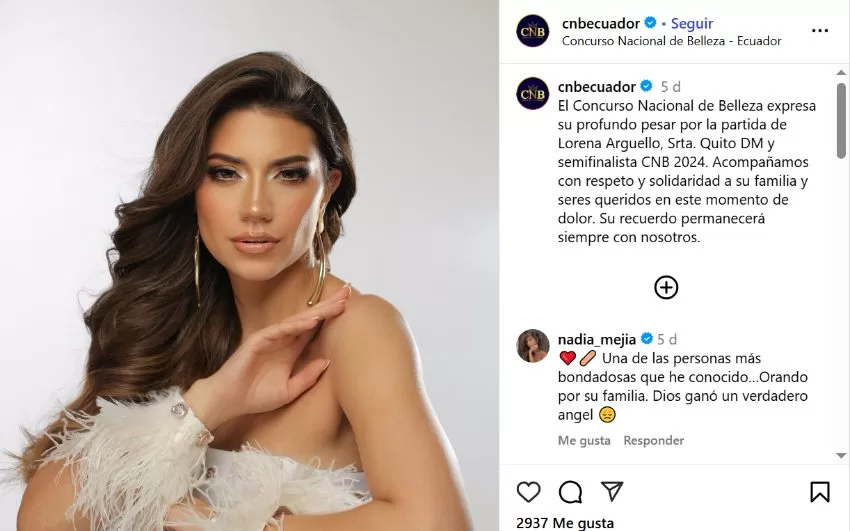Share post with the paper plane icon
The image size is (850, 531).
click(x=612, y=491)
